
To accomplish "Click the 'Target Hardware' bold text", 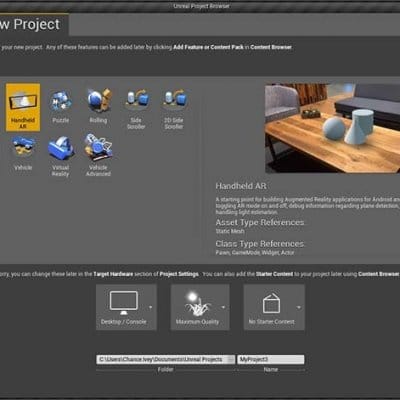I will click(x=113, y=274).
